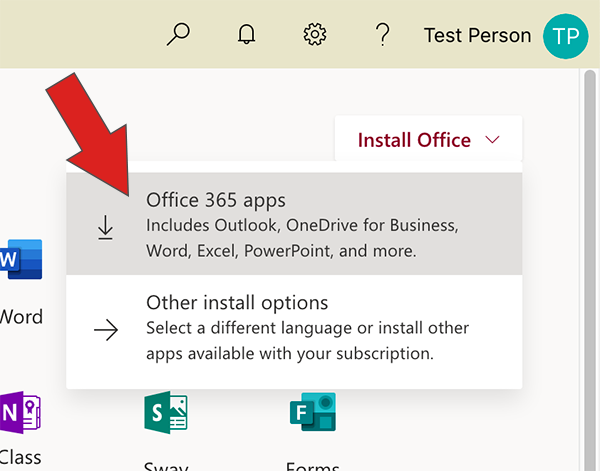Open search with the magnifier icon
This screenshot has width=600, height=471.
[178, 34]
